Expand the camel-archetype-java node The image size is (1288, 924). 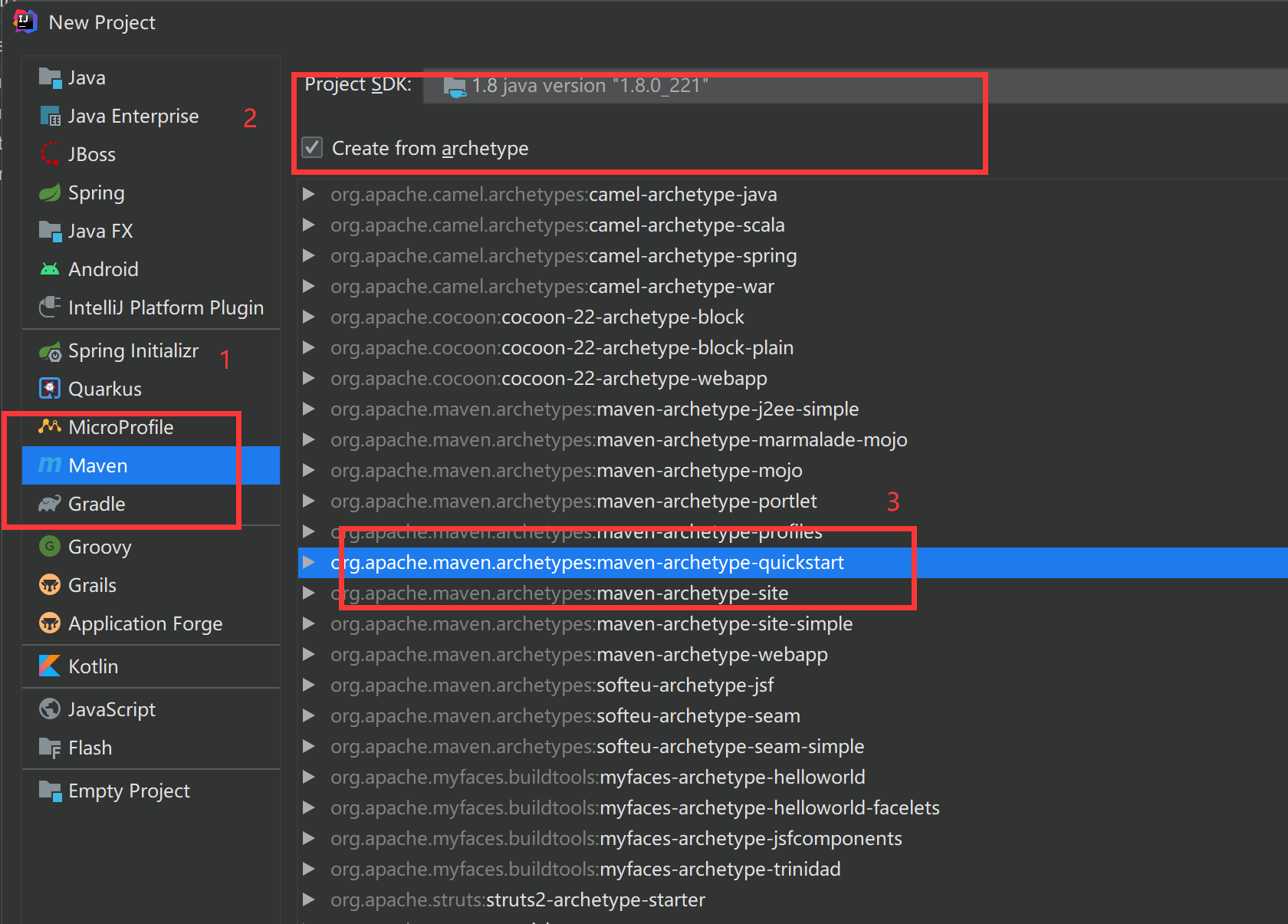pyautogui.click(x=309, y=194)
